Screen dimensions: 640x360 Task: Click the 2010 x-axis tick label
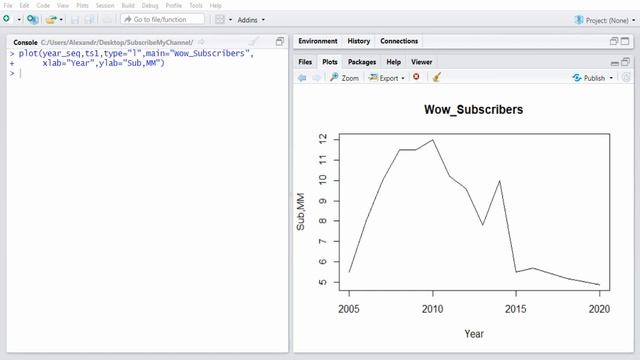[x=433, y=309]
